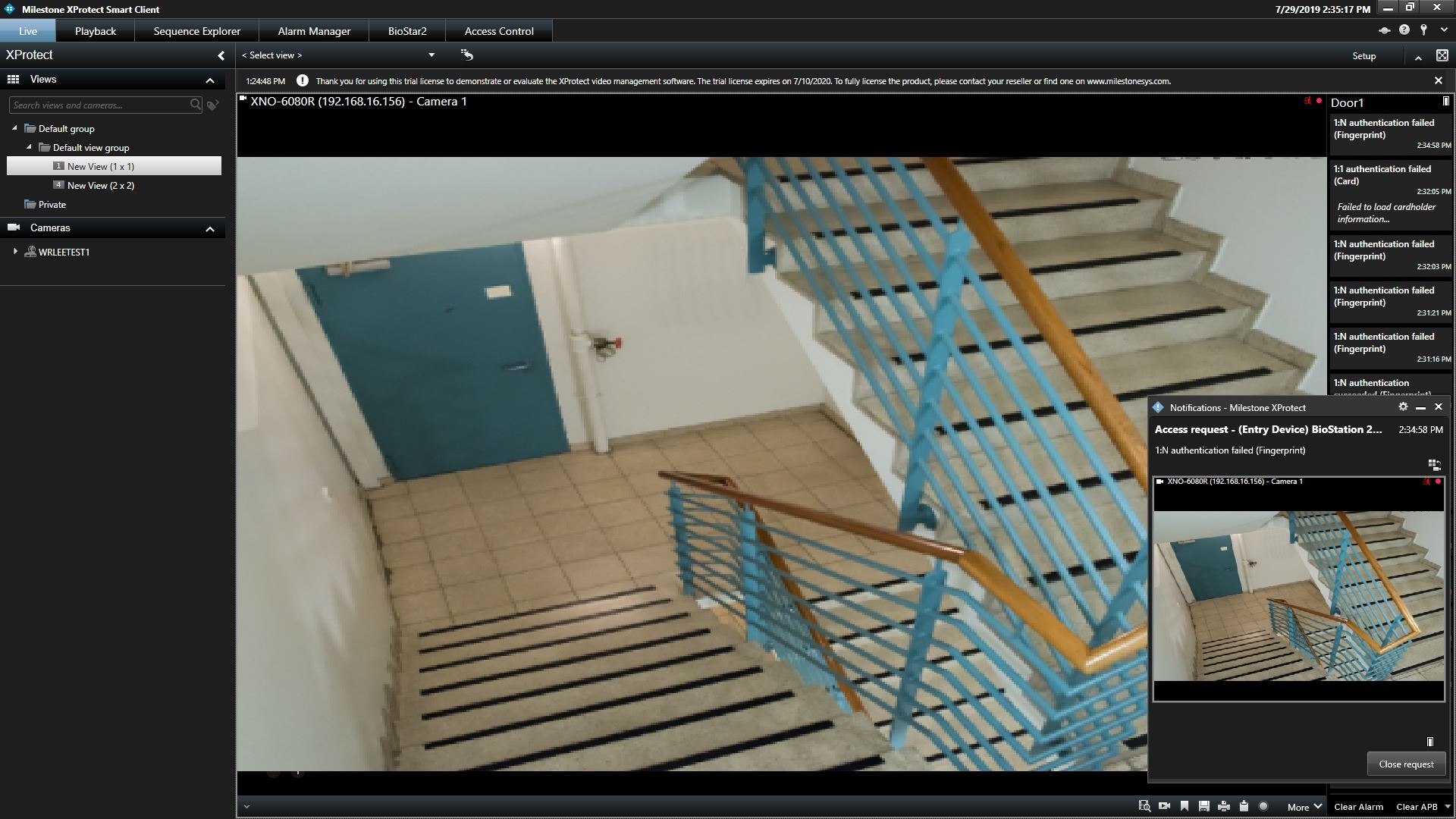The width and height of the screenshot is (1456, 819).
Task: Click the key (login info) icon
Action: click(1423, 30)
